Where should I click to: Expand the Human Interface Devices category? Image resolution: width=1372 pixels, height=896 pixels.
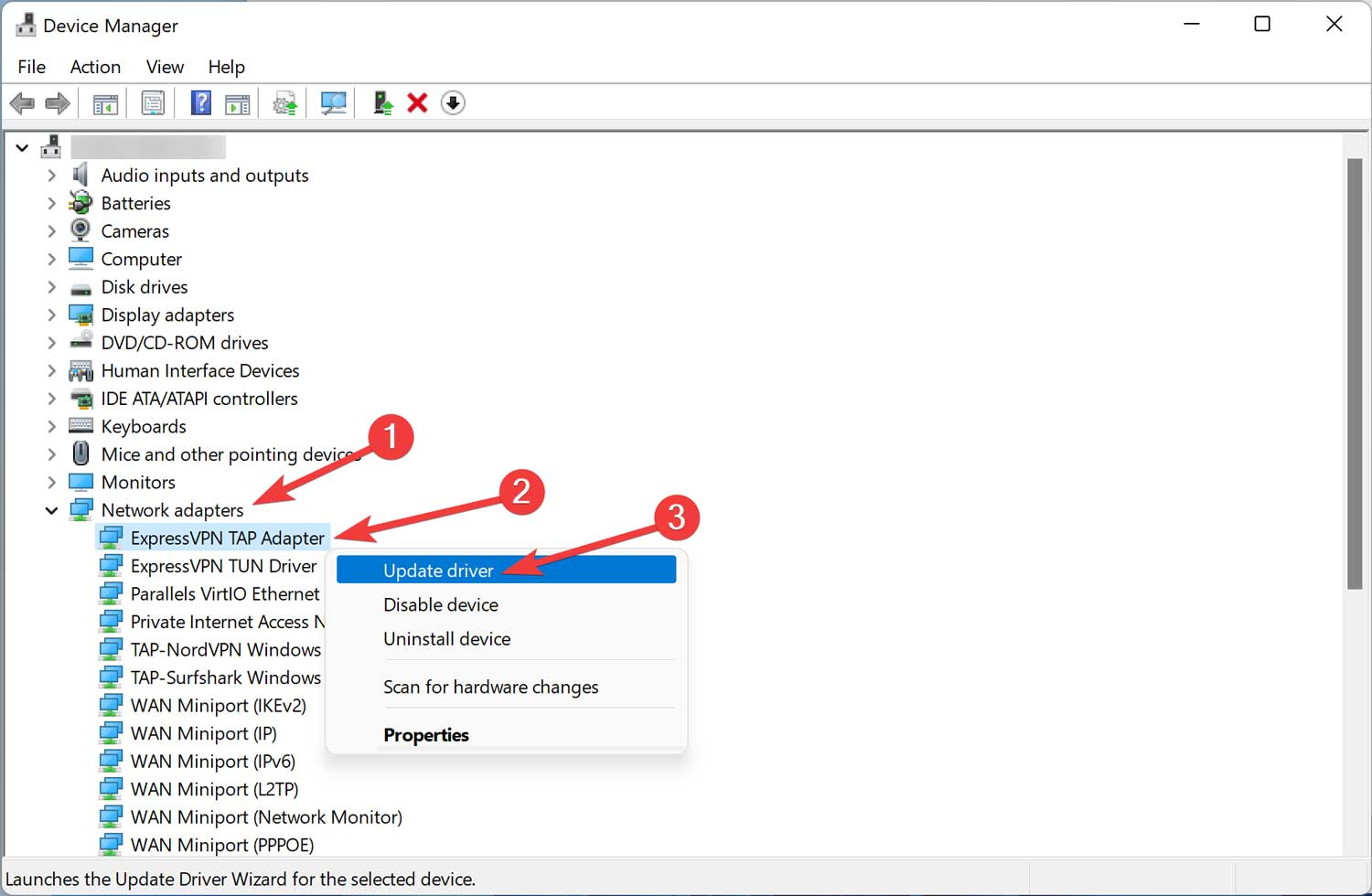[x=52, y=370]
